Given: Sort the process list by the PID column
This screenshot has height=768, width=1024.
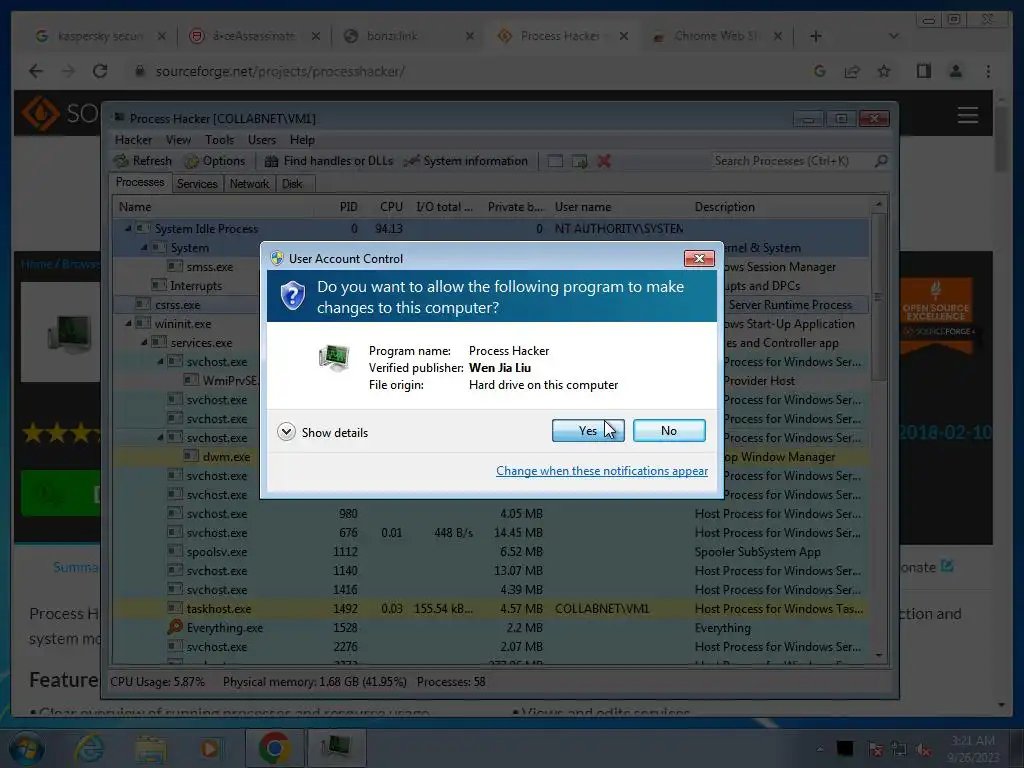Looking at the screenshot, I should pos(348,207).
